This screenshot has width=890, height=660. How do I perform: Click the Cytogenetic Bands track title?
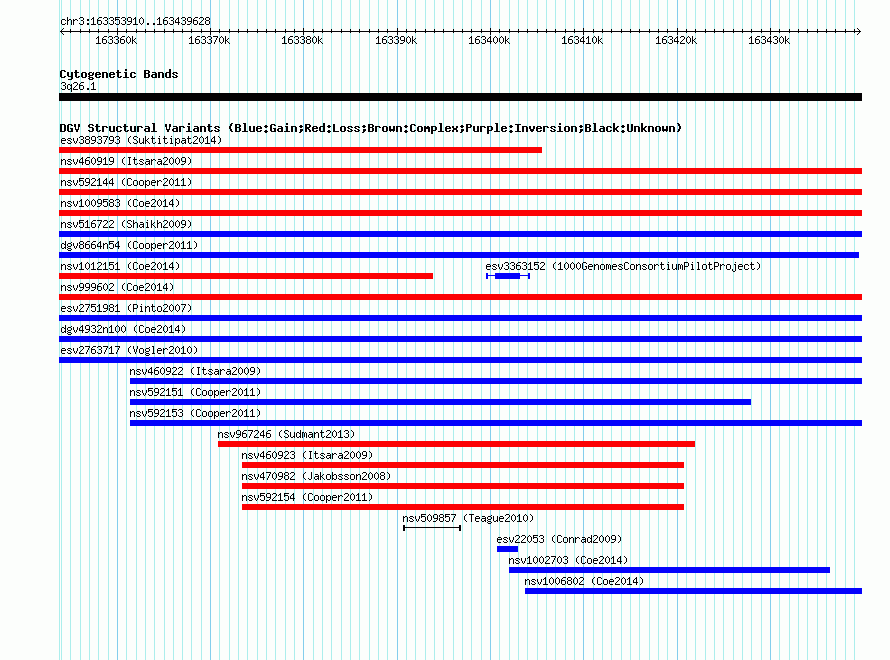119,74
